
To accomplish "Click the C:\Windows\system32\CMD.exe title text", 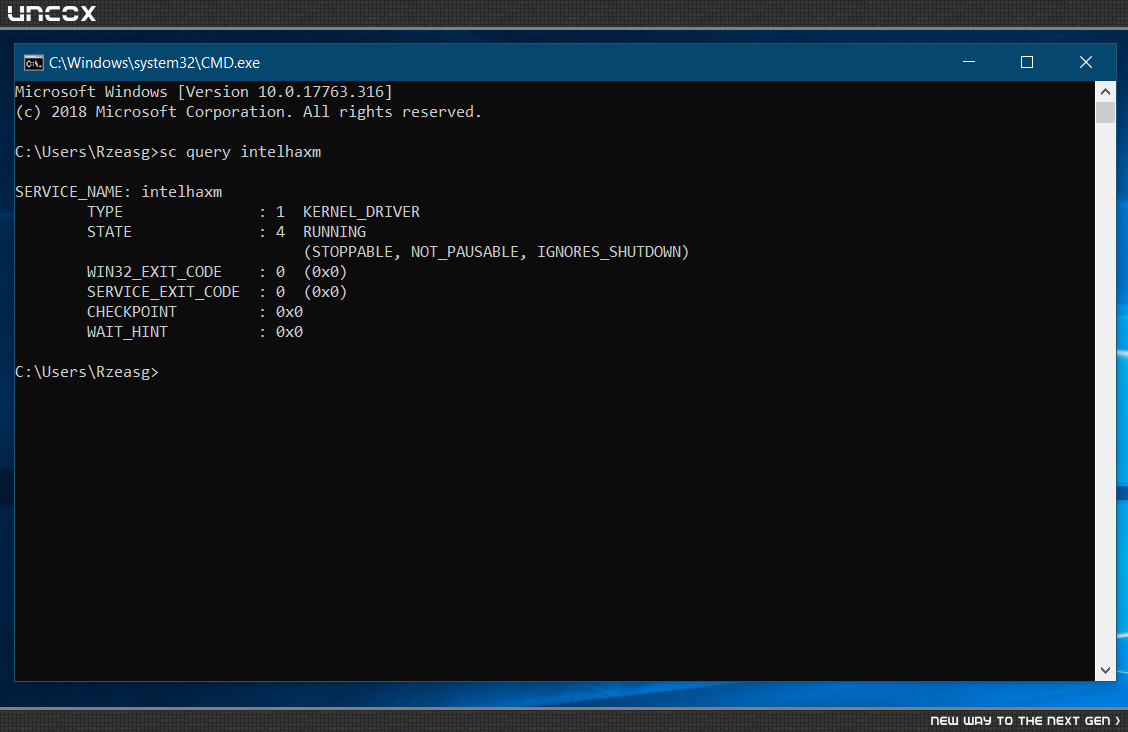I will click(155, 63).
